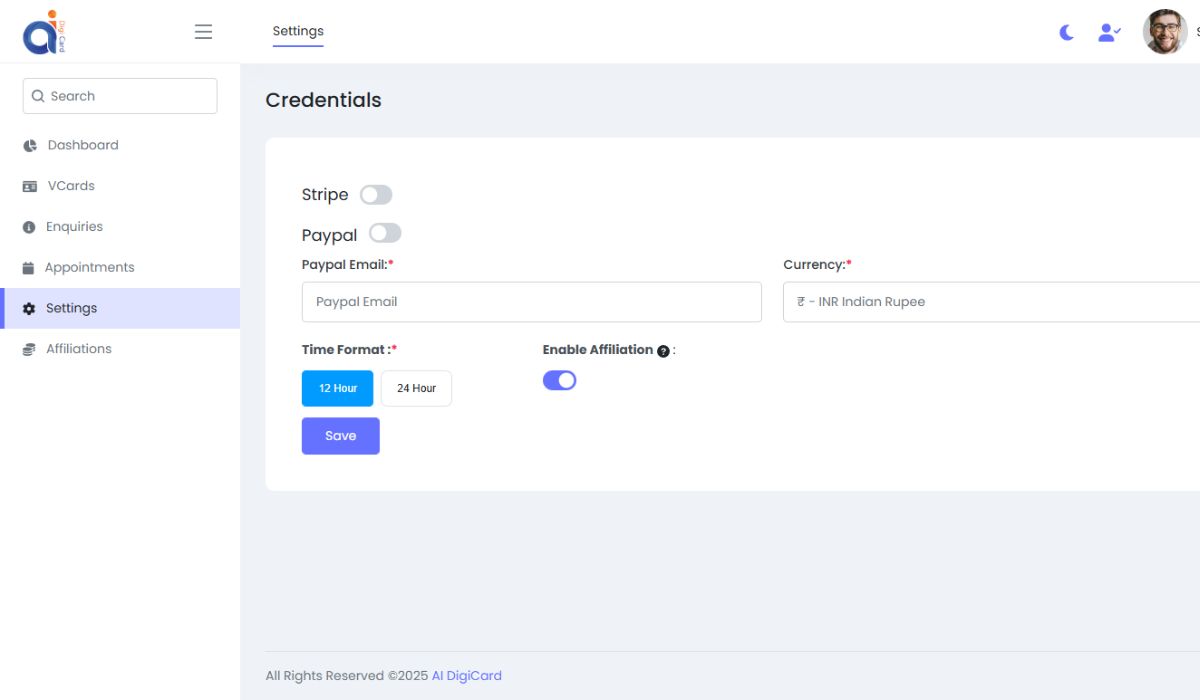1200x700 pixels.
Task: Toggle dark mode with the moon icon
Action: point(1065,32)
